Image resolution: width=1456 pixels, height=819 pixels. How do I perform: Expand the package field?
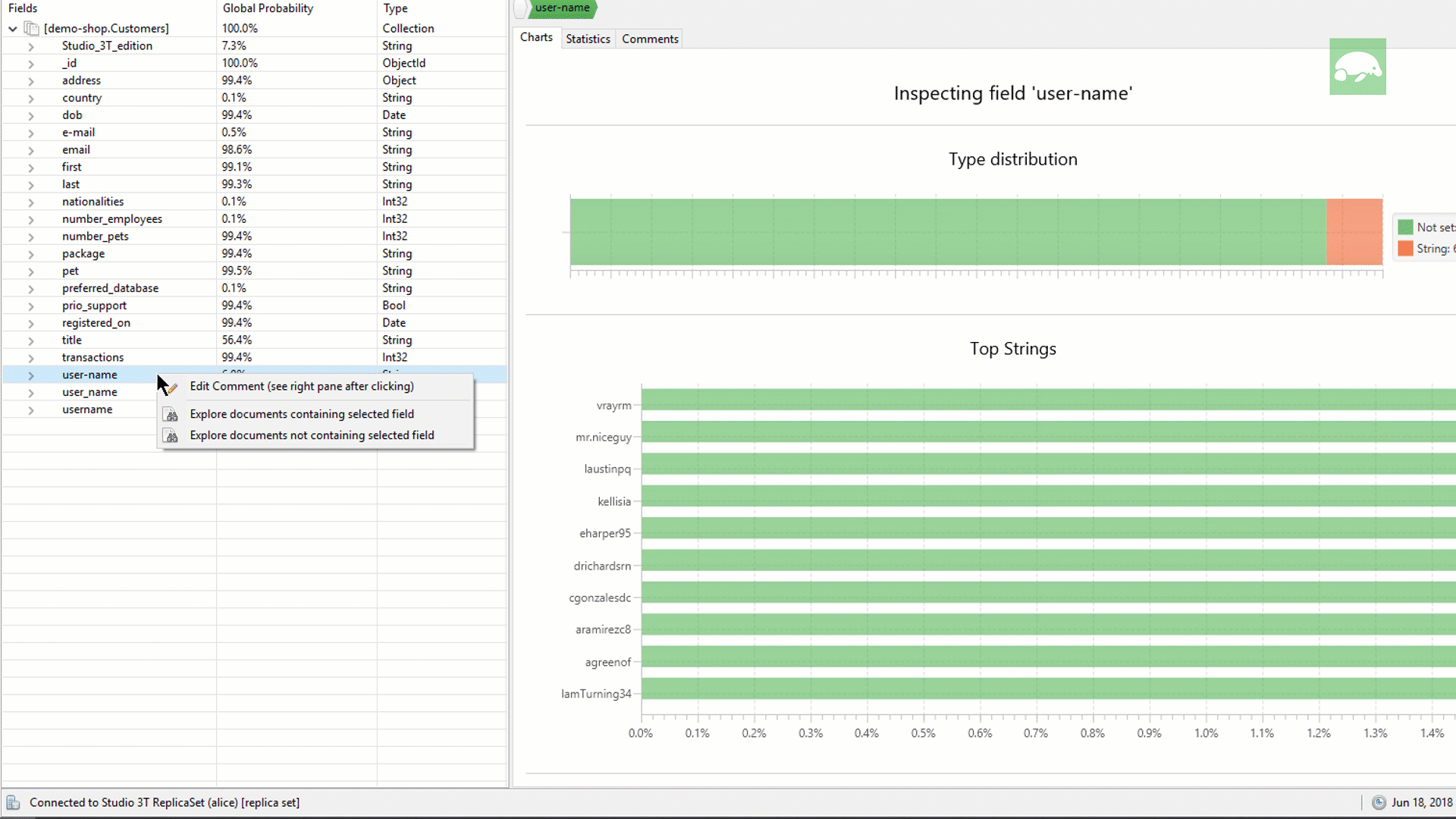point(31,254)
